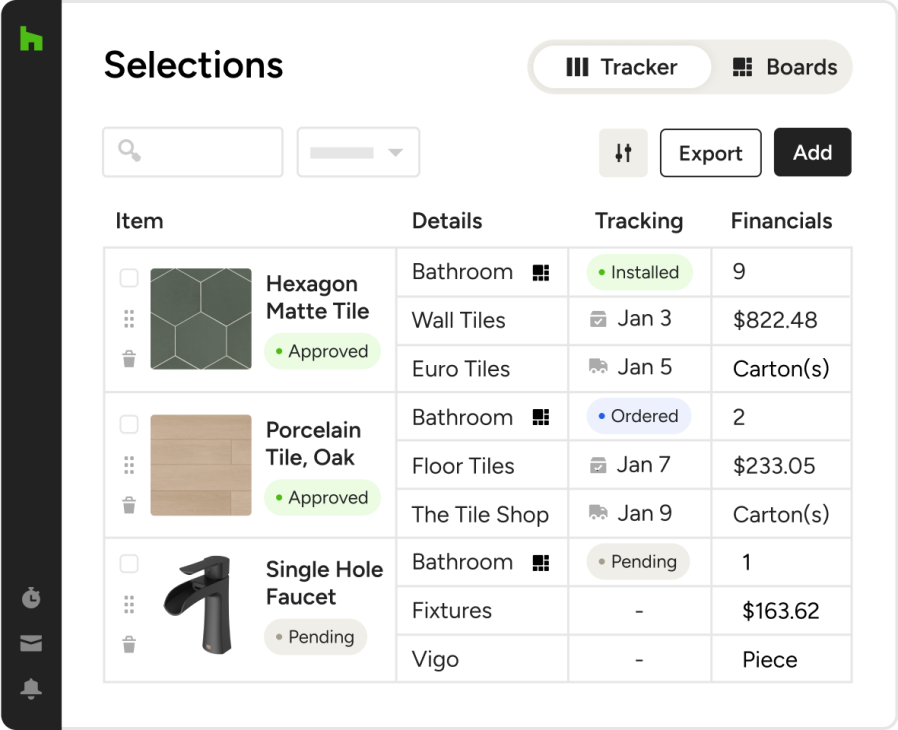The image size is (898, 730).
Task: Tick the Hexagon Matte Tile checkbox
Action: click(129, 278)
